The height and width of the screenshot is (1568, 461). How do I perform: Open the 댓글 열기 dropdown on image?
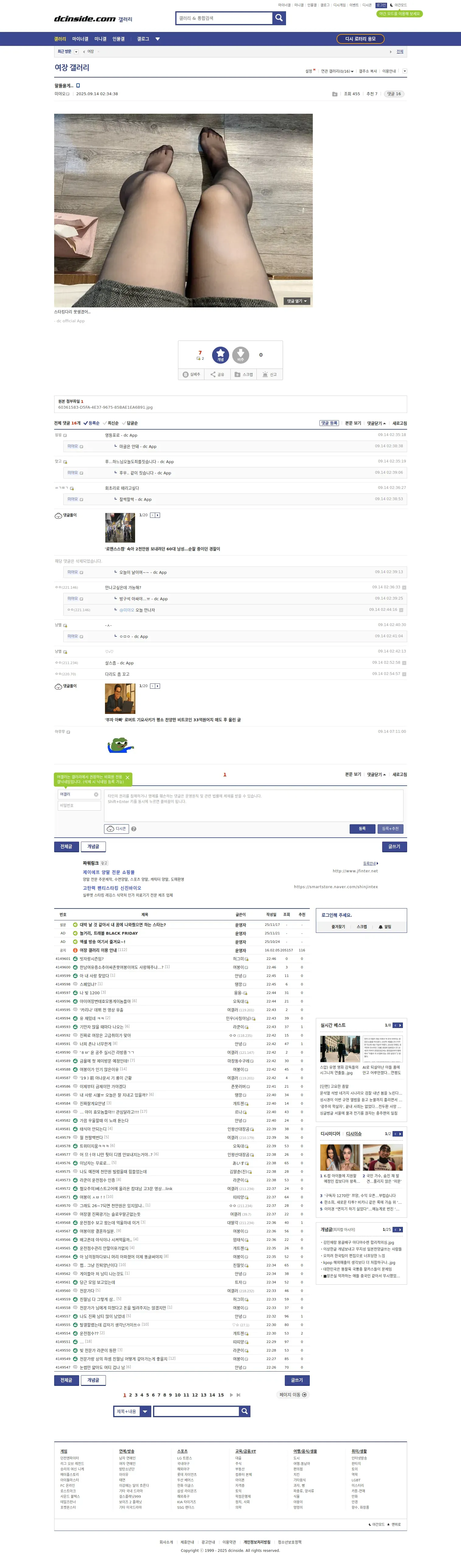click(298, 301)
